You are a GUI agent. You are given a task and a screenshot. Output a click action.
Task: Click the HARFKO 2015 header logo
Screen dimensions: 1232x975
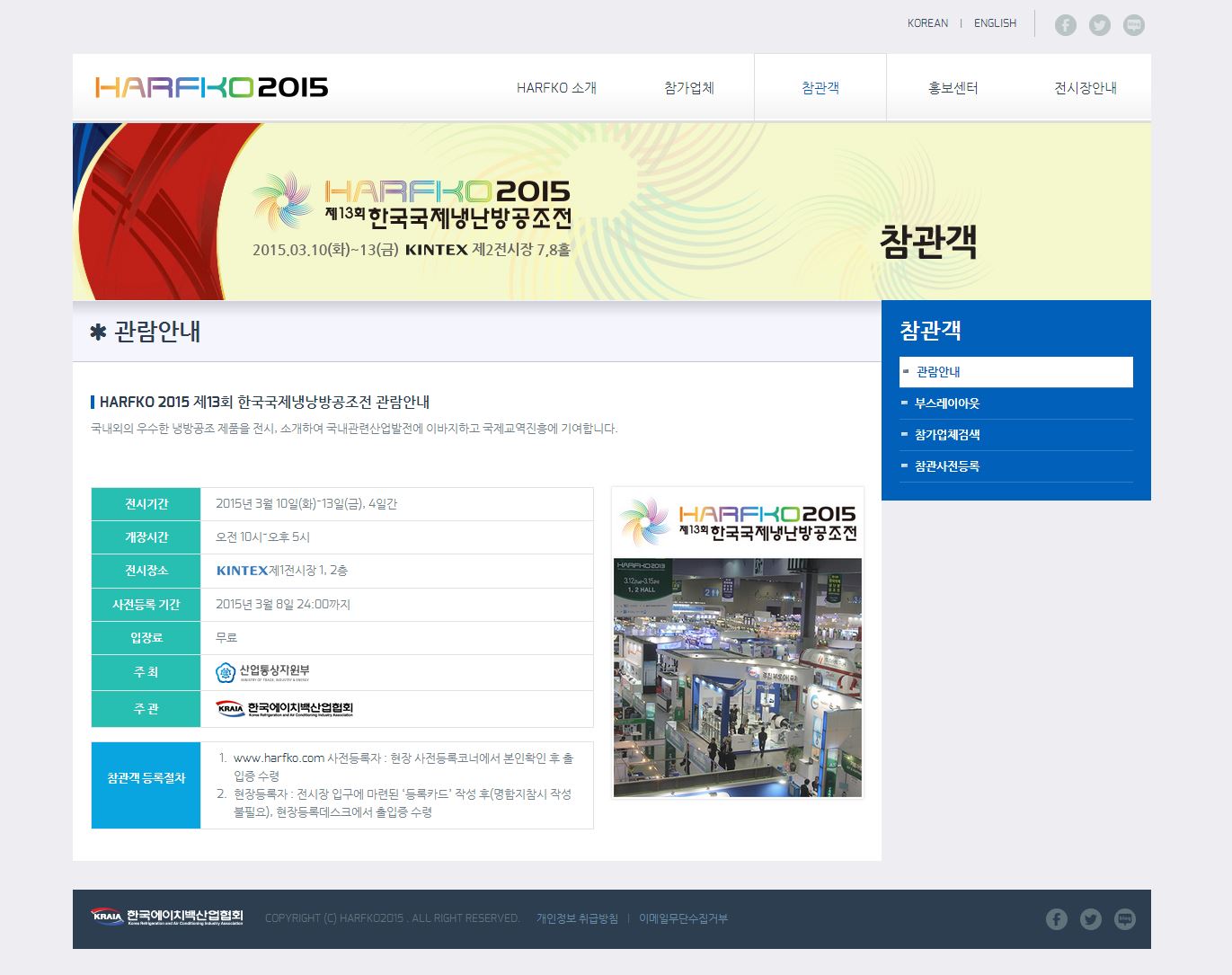click(211, 87)
